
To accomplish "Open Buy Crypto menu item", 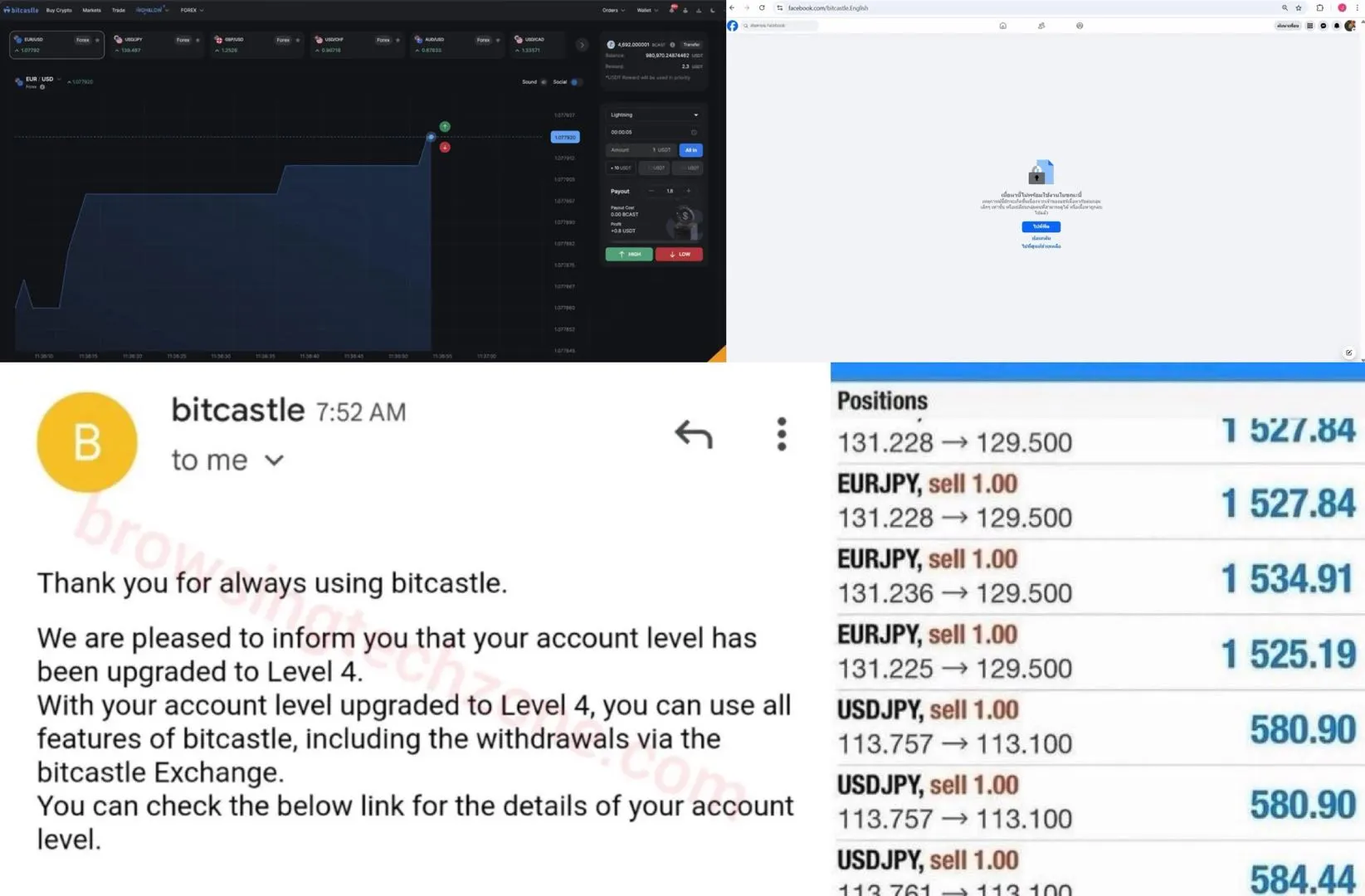I will point(59,10).
